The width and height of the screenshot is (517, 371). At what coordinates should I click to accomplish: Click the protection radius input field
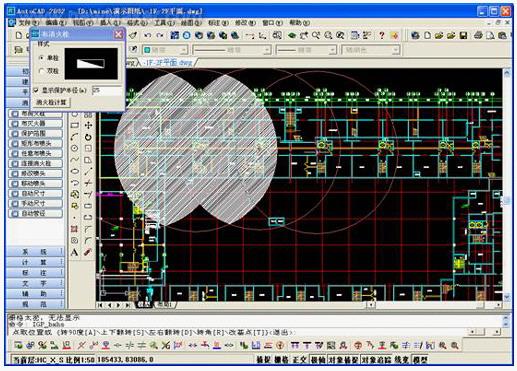point(107,90)
